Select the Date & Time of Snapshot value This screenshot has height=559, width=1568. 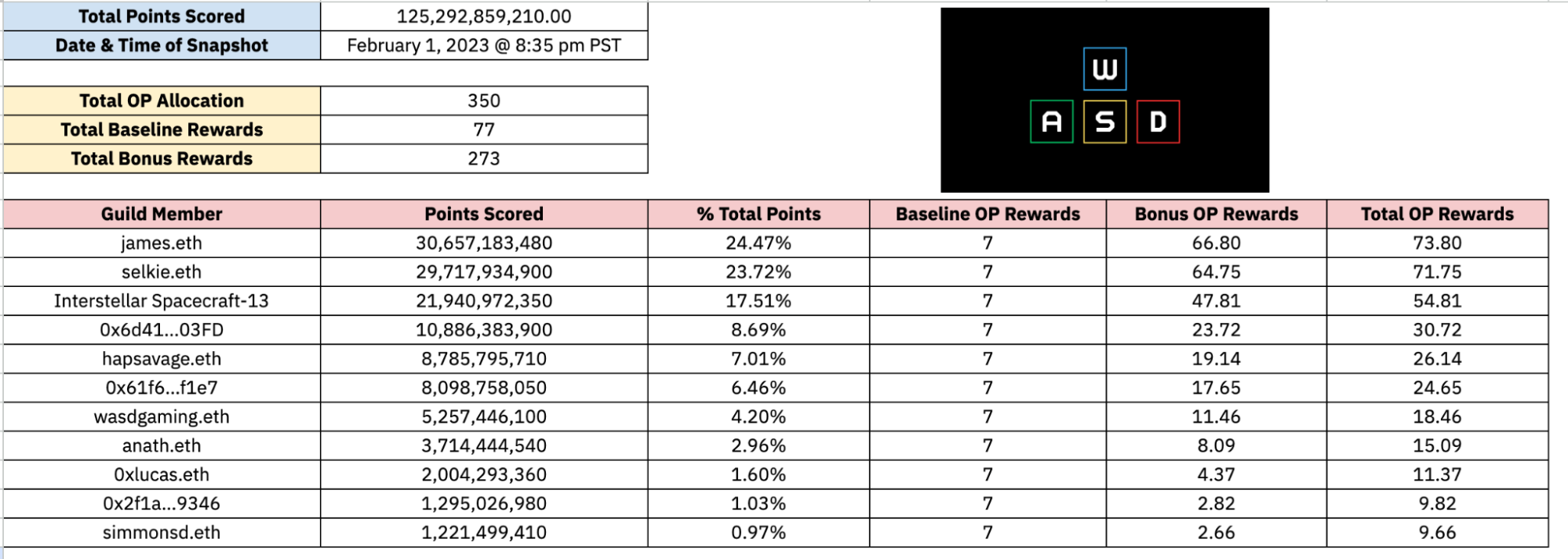tap(484, 45)
